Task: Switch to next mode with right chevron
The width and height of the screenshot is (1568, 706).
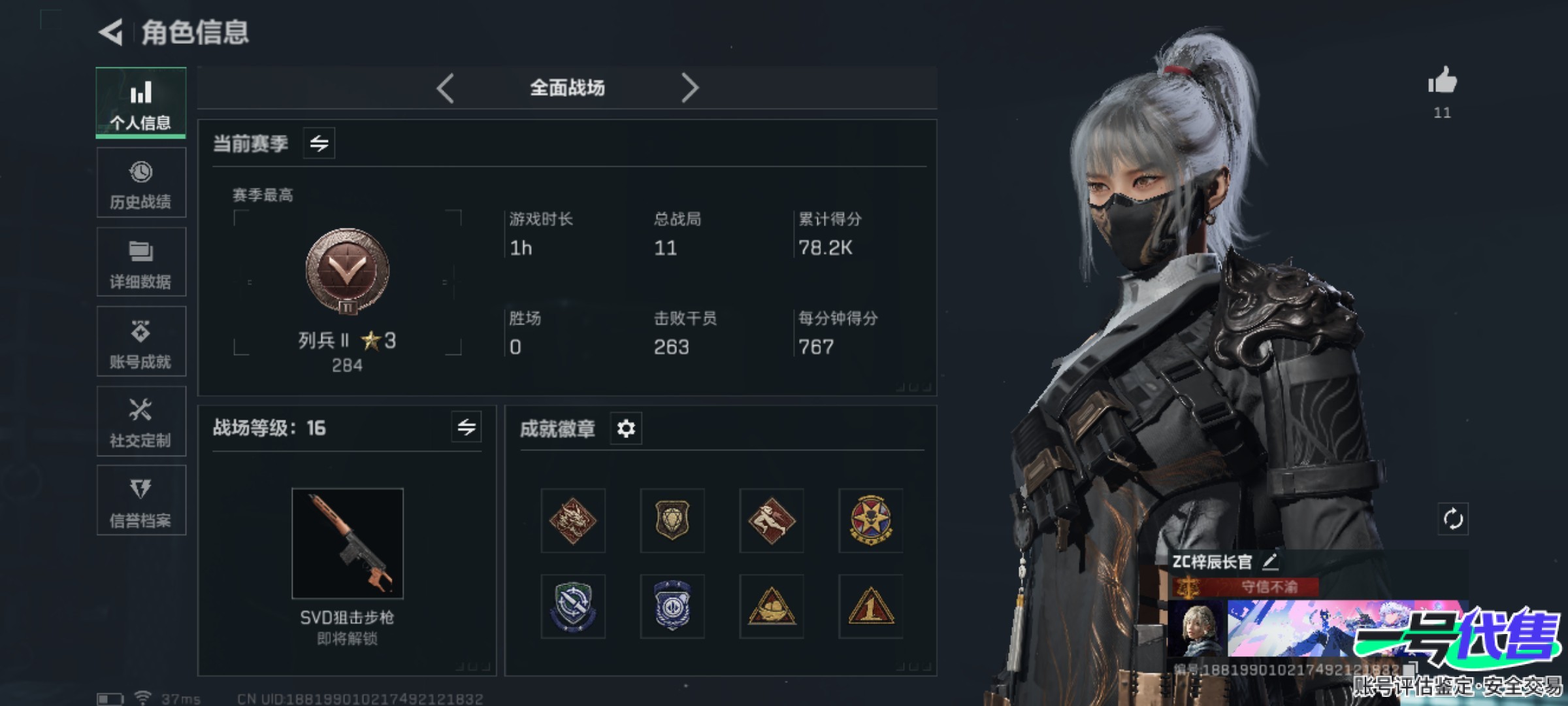Action: pyautogui.click(x=690, y=88)
